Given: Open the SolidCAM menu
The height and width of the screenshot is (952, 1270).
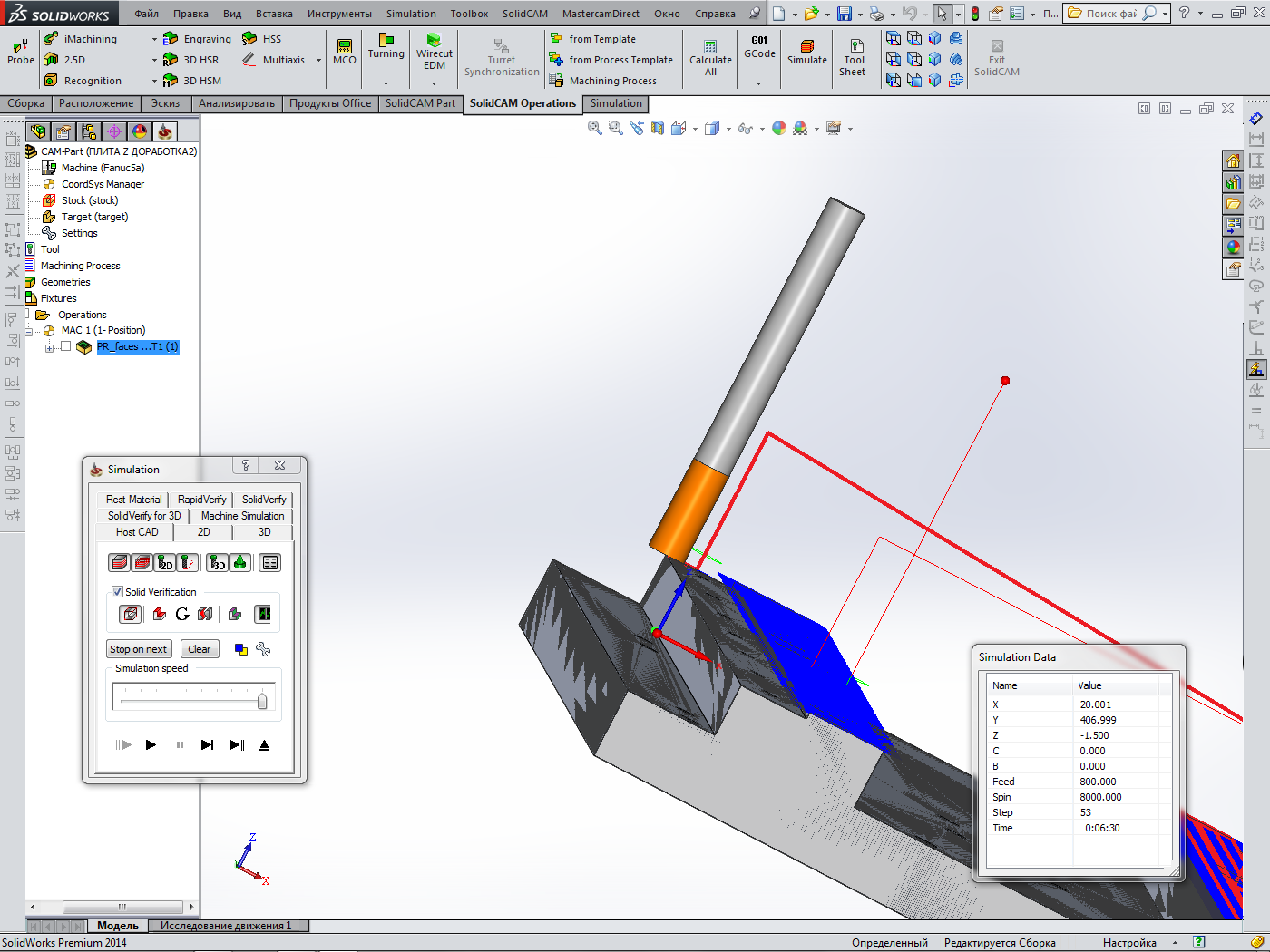Looking at the screenshot, I should 525,14.
